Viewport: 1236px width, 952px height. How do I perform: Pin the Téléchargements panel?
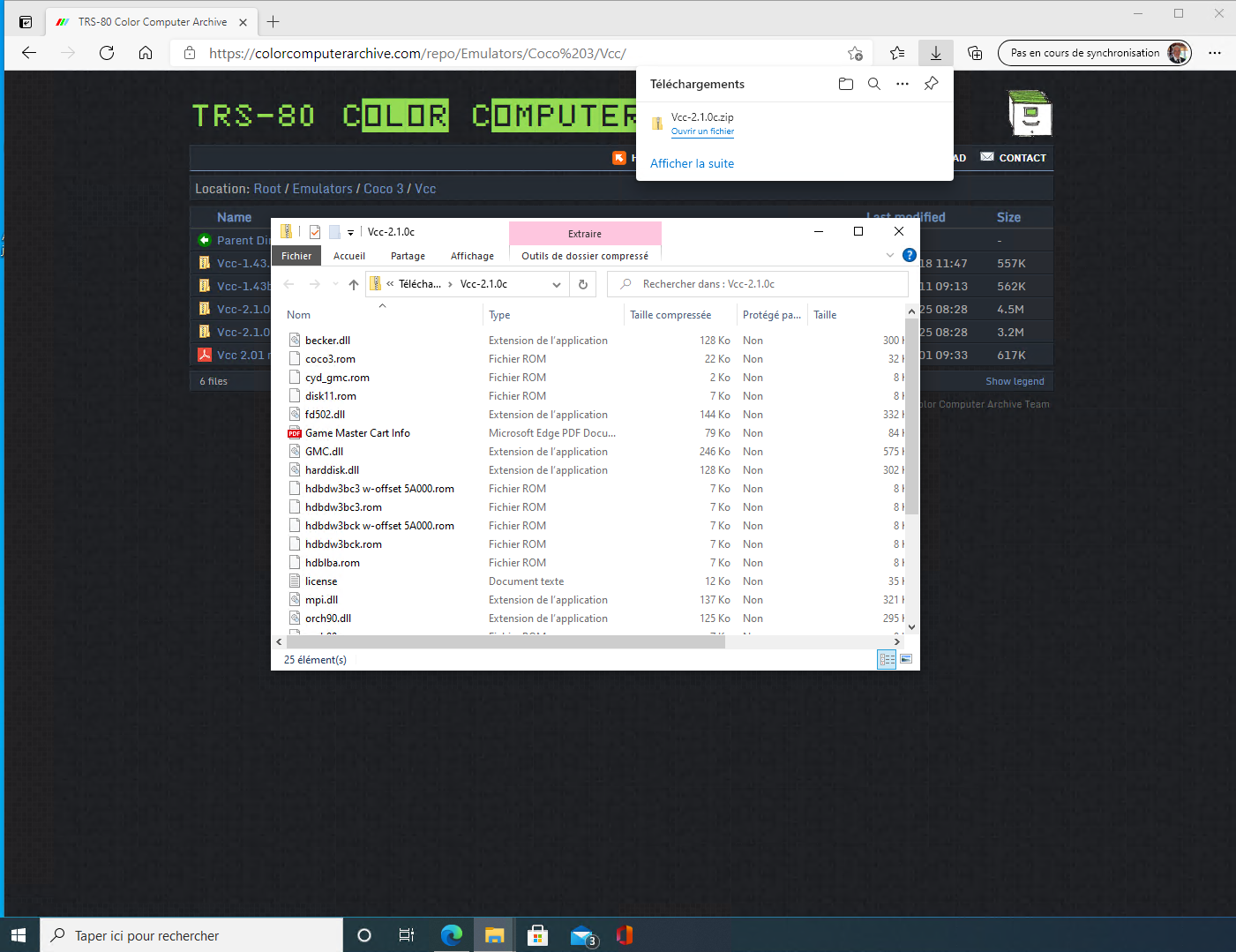(x=931, y=84)
